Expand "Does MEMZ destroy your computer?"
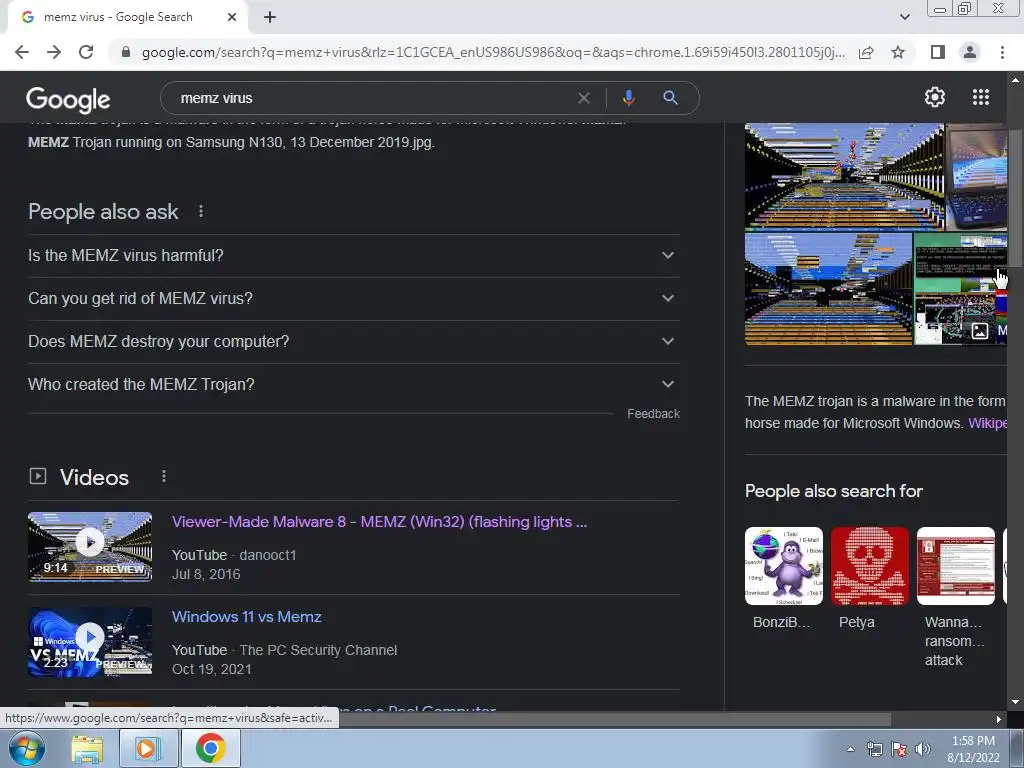1024x768 pixels. coord(353,342)
